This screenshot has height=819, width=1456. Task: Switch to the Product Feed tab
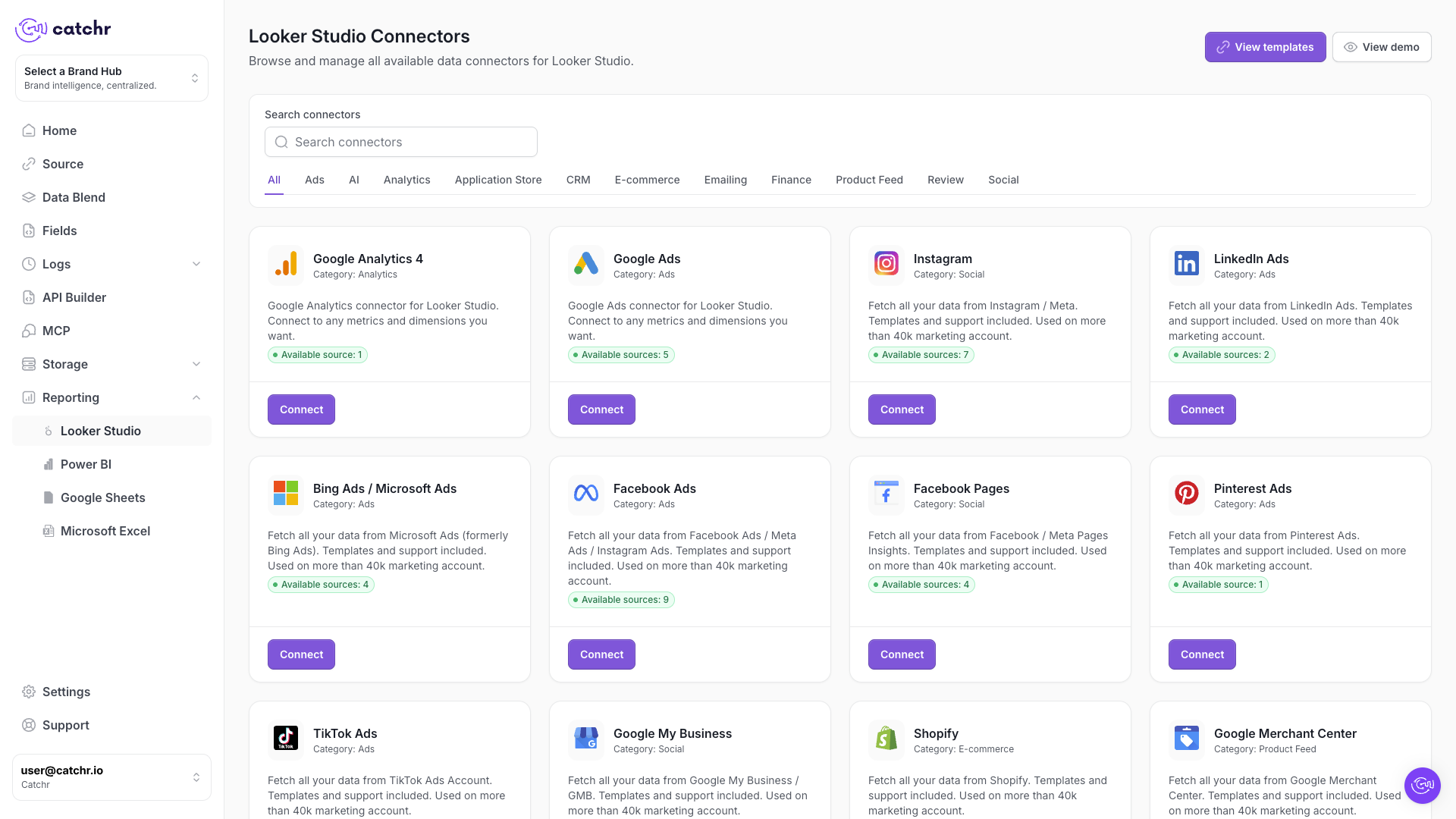click(870, 180)
